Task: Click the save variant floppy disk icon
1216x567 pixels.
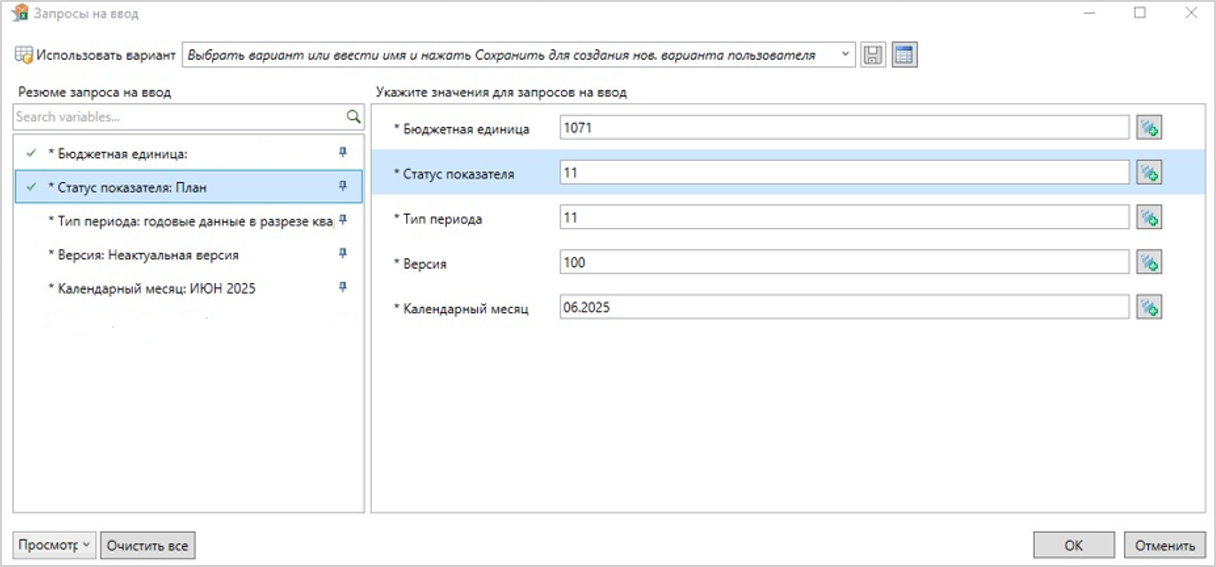Action: pos(873,56)
